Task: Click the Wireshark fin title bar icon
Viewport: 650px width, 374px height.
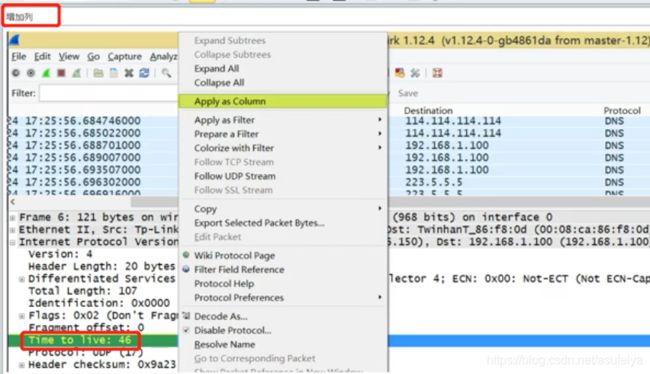Action: [15, 40]
